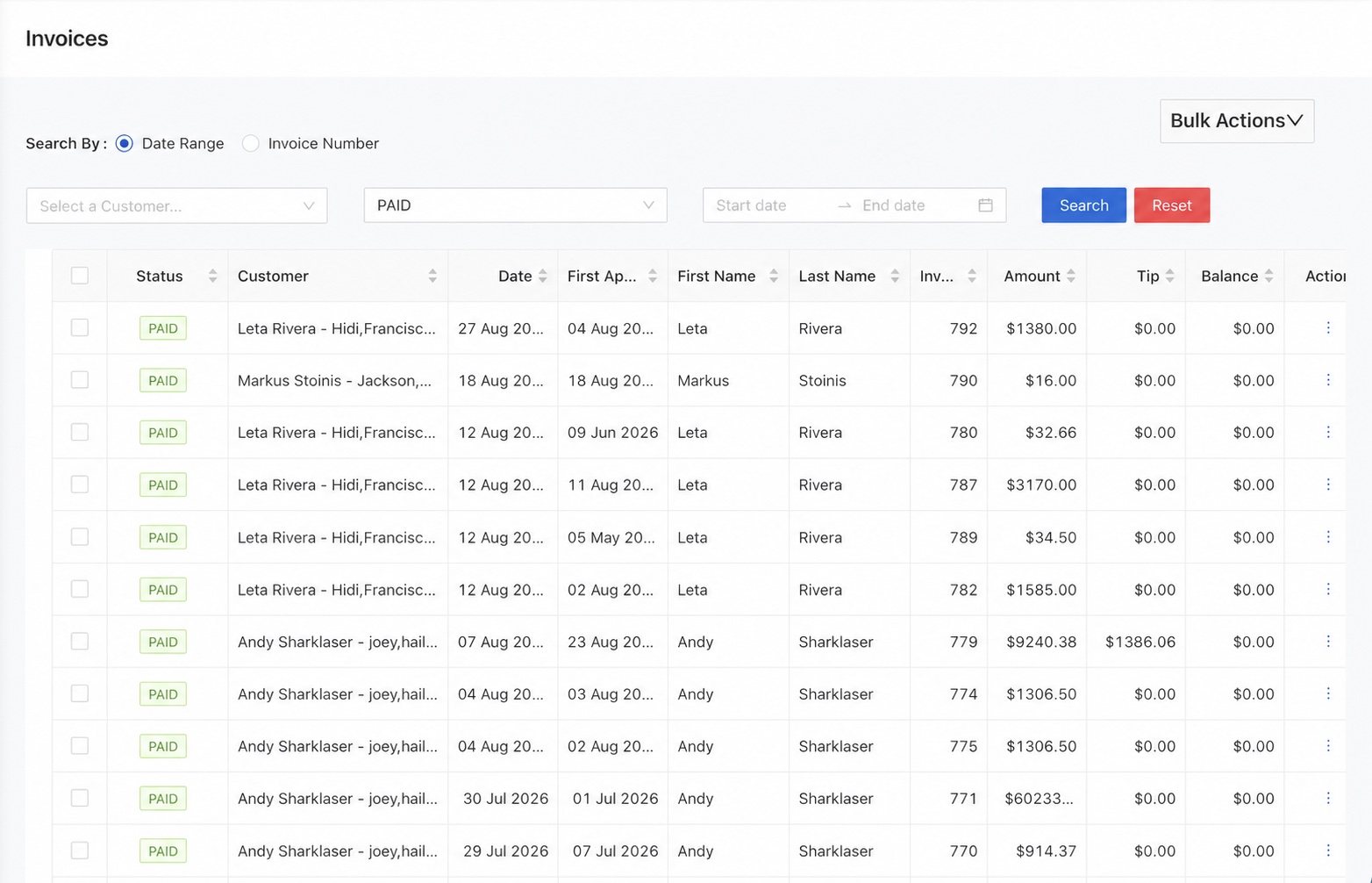Image resolution: width=1372 pixels, height=883 pixels.
Task: Open actions menu for invoice 782
Action: pyautogui.click(x=1328, y=589)
